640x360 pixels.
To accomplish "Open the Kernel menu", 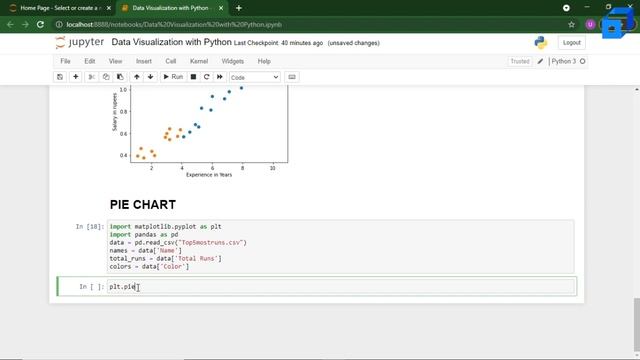I will coord(199,61).
